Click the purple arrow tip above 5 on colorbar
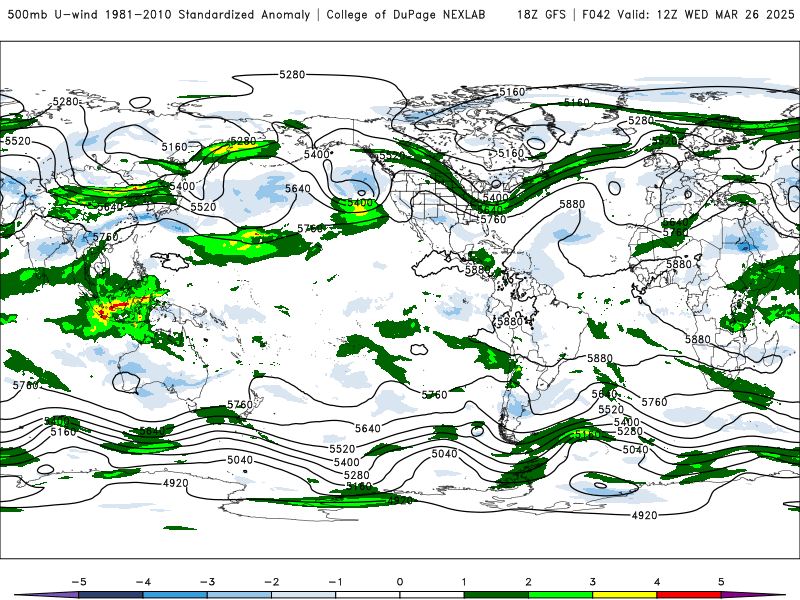The width and height of the screenshot is (800, 600). point(753,595)
